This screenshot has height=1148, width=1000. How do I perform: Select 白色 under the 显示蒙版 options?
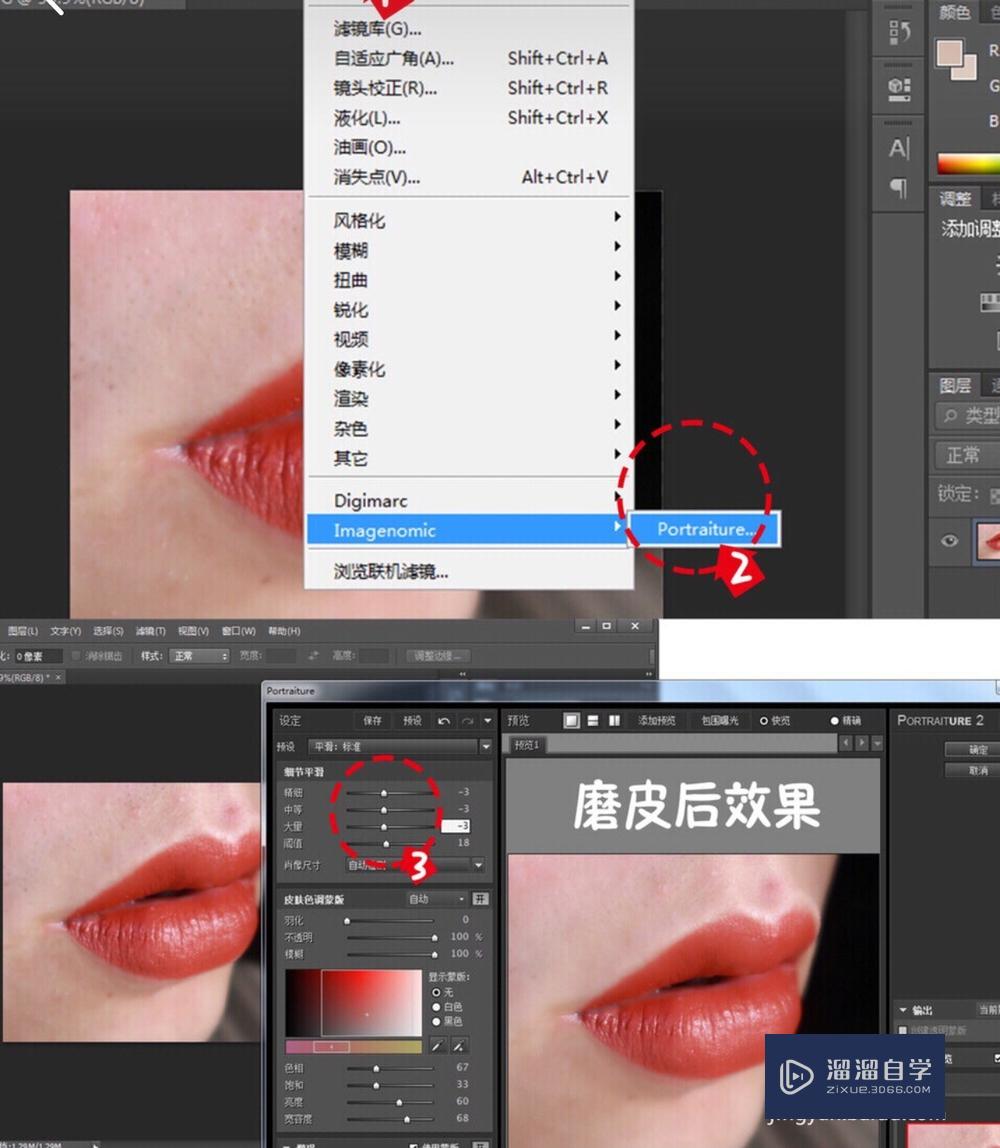[x=437, y=1006]
